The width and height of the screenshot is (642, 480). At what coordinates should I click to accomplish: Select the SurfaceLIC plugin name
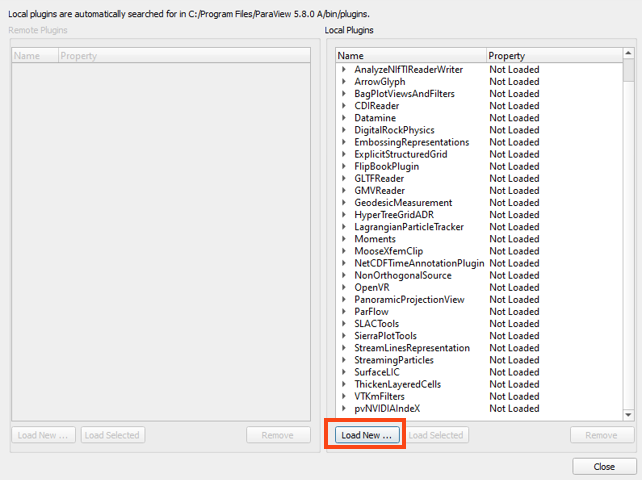(377, 372)
